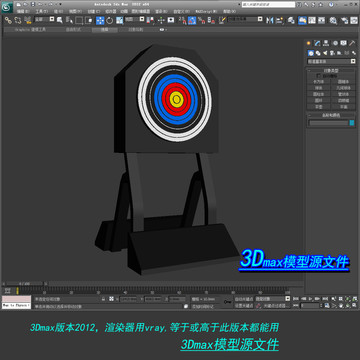Select the Systems category icon

353,53
